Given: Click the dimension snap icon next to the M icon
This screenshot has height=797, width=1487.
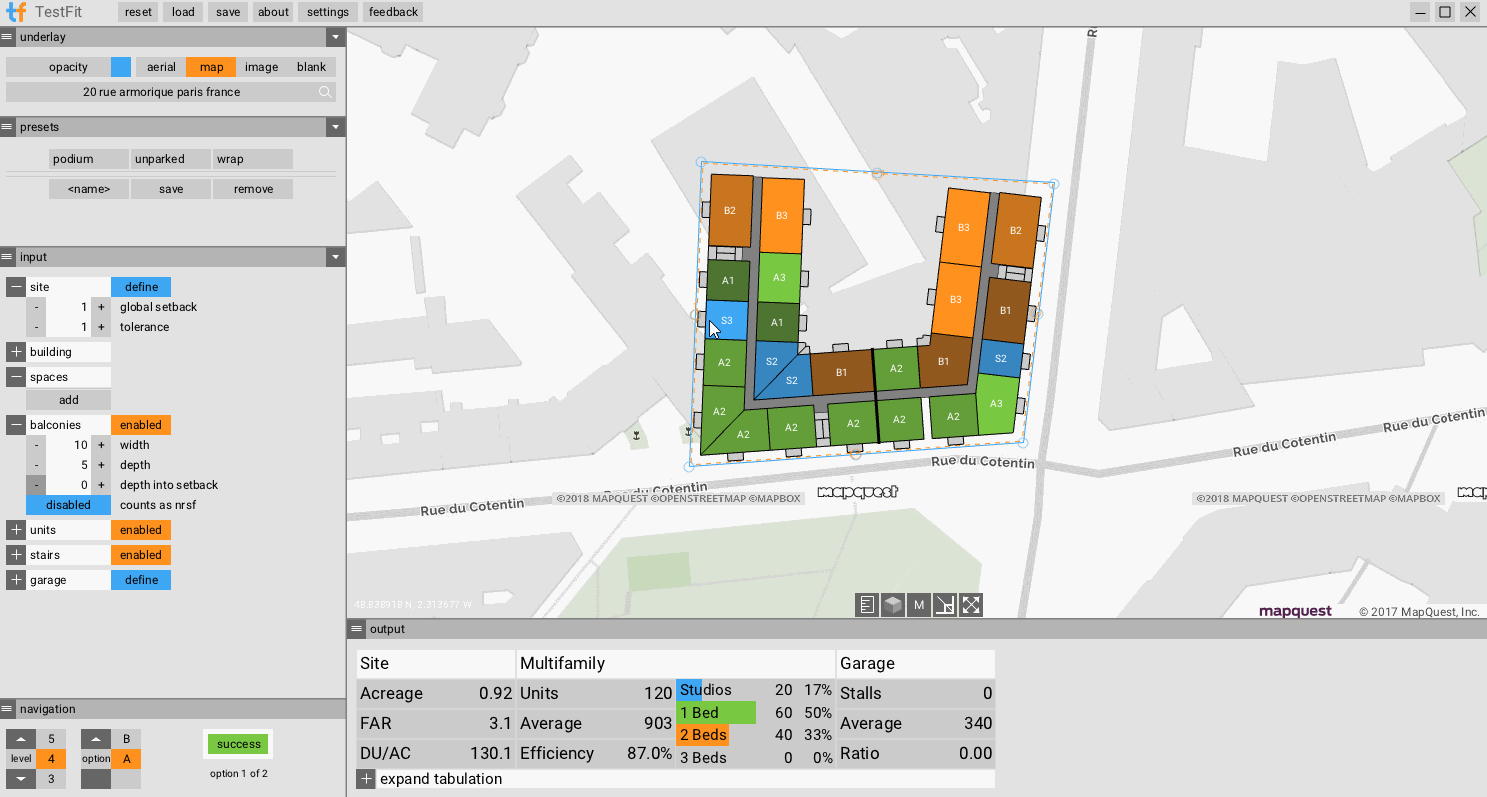Looking at the screenshot, I should click(943, 604).
